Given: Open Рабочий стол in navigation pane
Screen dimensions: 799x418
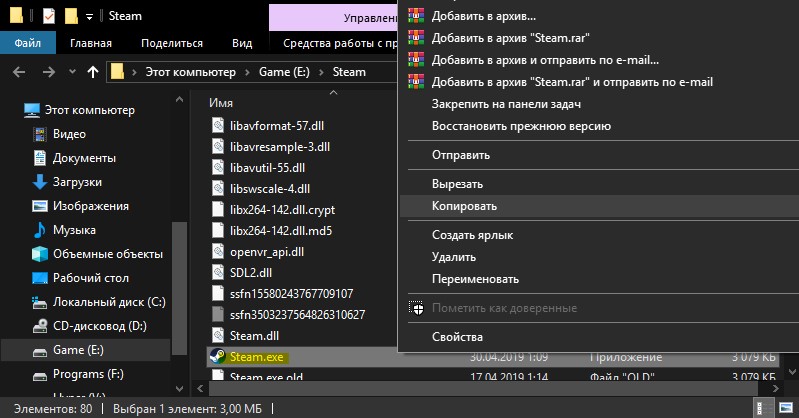Looking at the screenshot, I should (91, 278).
